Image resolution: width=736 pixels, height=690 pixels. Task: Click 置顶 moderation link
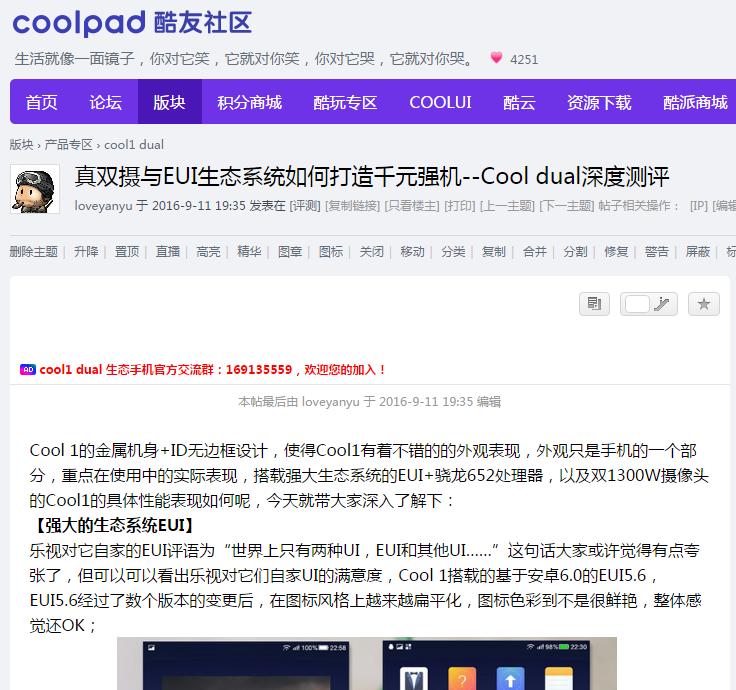[x=127, y=252]
